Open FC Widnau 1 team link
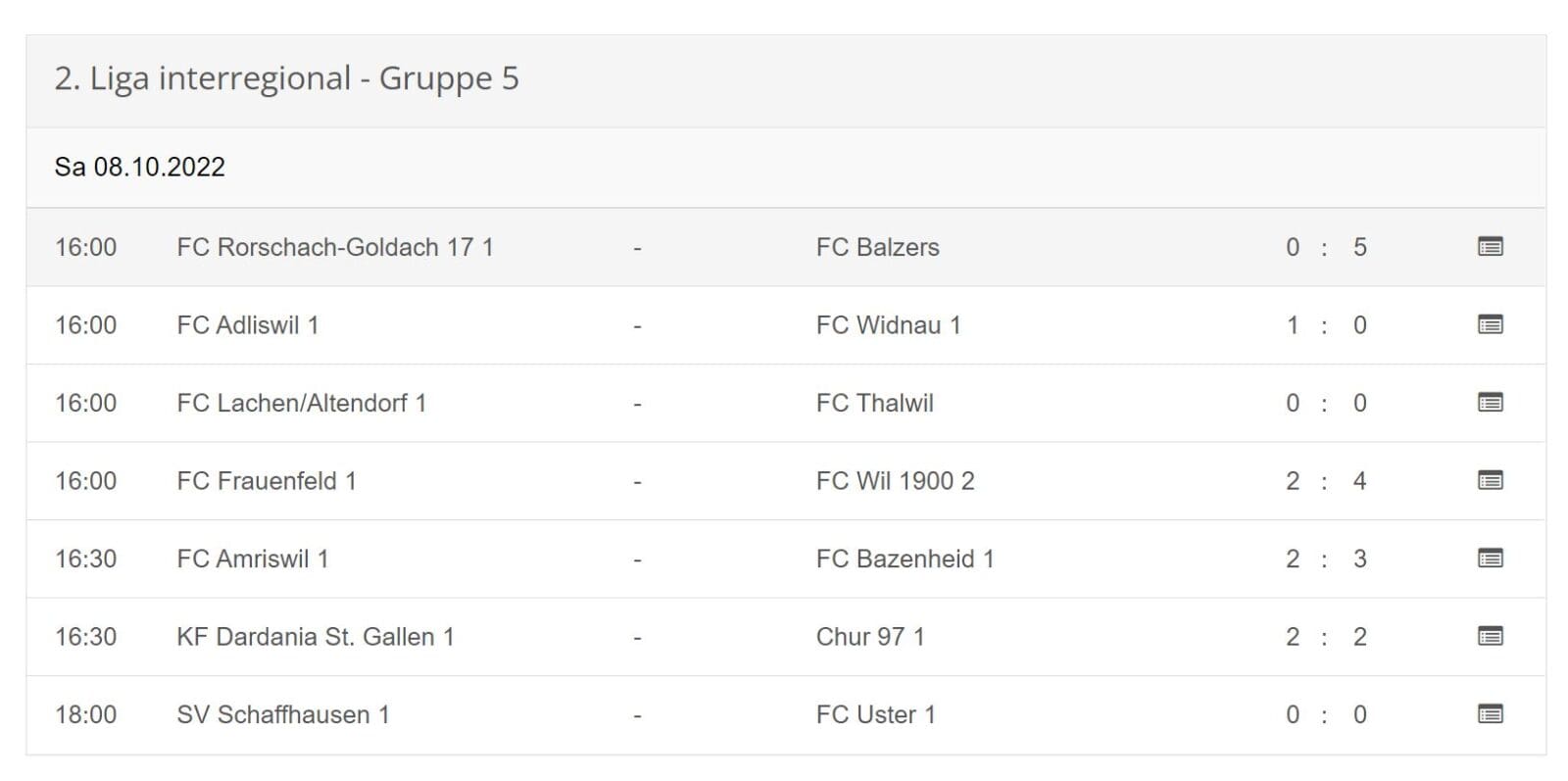 point(888,325)
